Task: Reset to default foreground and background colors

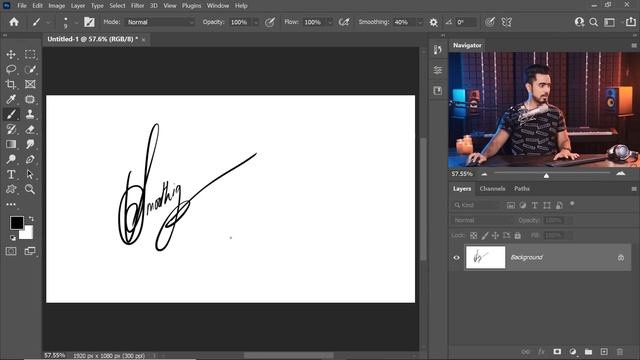Action: click(13, 238)
